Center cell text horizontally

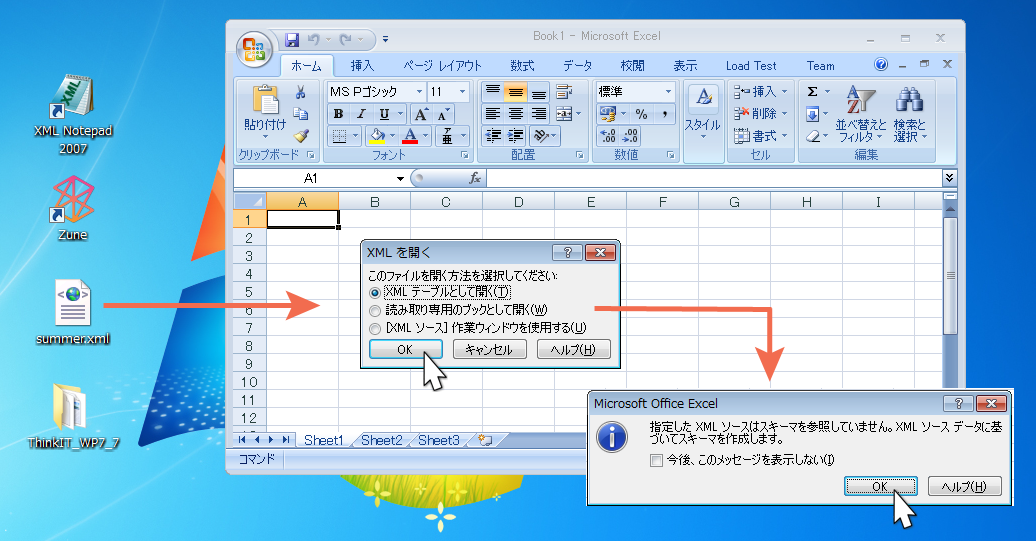pos(516,114)
